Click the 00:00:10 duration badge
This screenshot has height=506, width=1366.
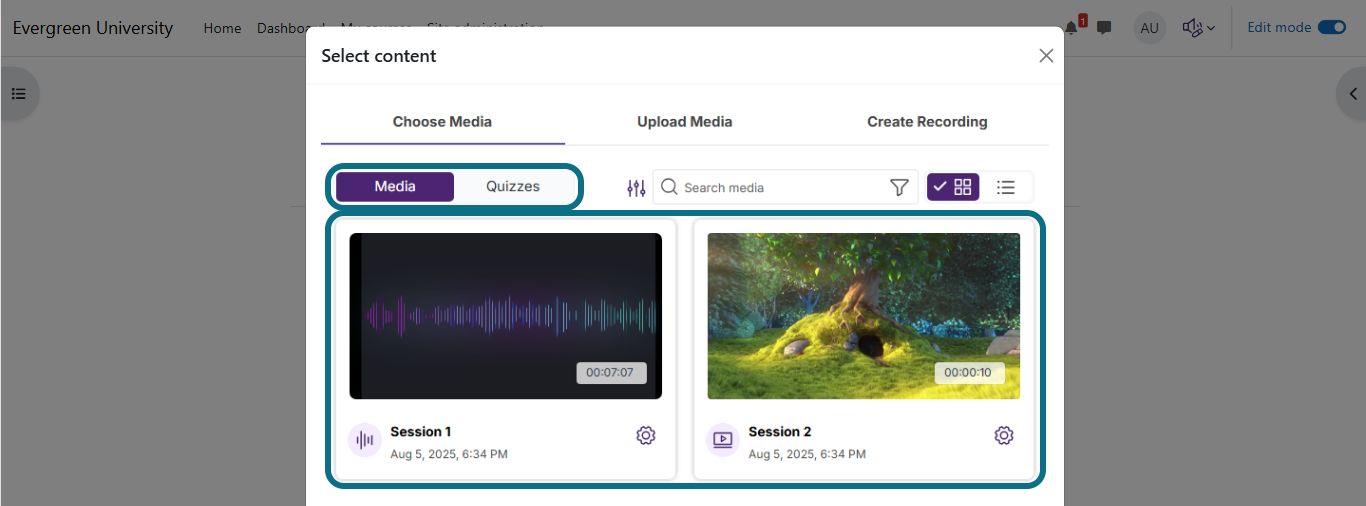point(970,373)
